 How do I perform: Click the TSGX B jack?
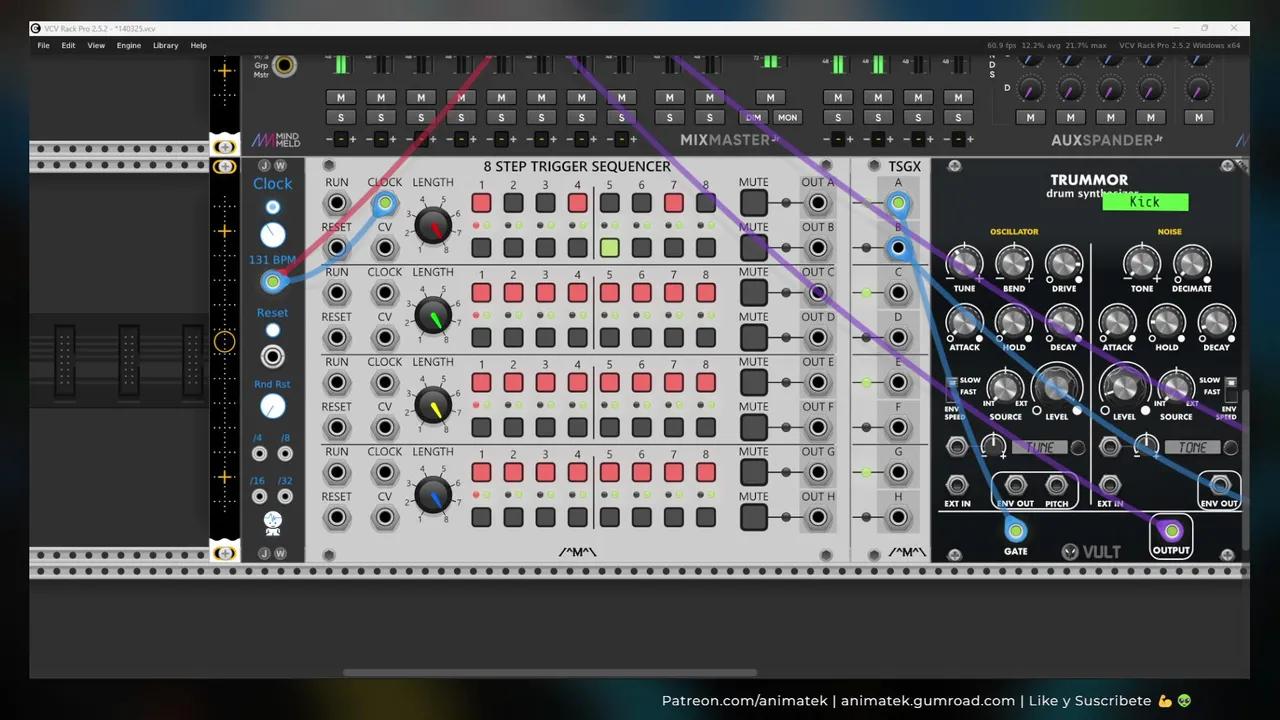[x=898, y=248]
